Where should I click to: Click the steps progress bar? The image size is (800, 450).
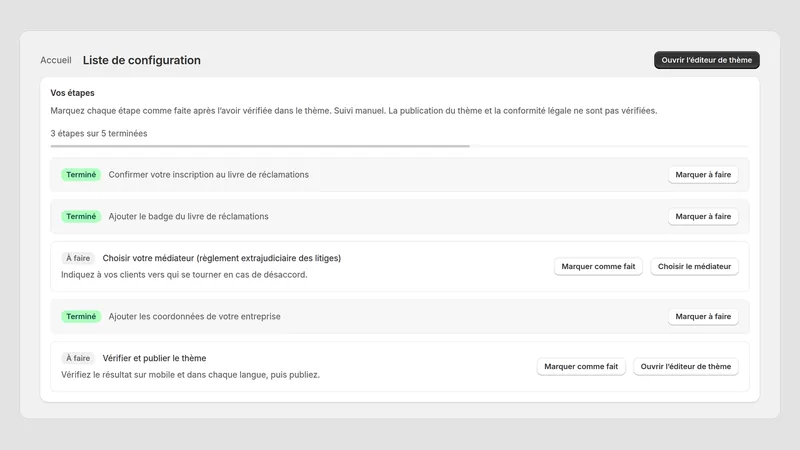tap(399, 146)
